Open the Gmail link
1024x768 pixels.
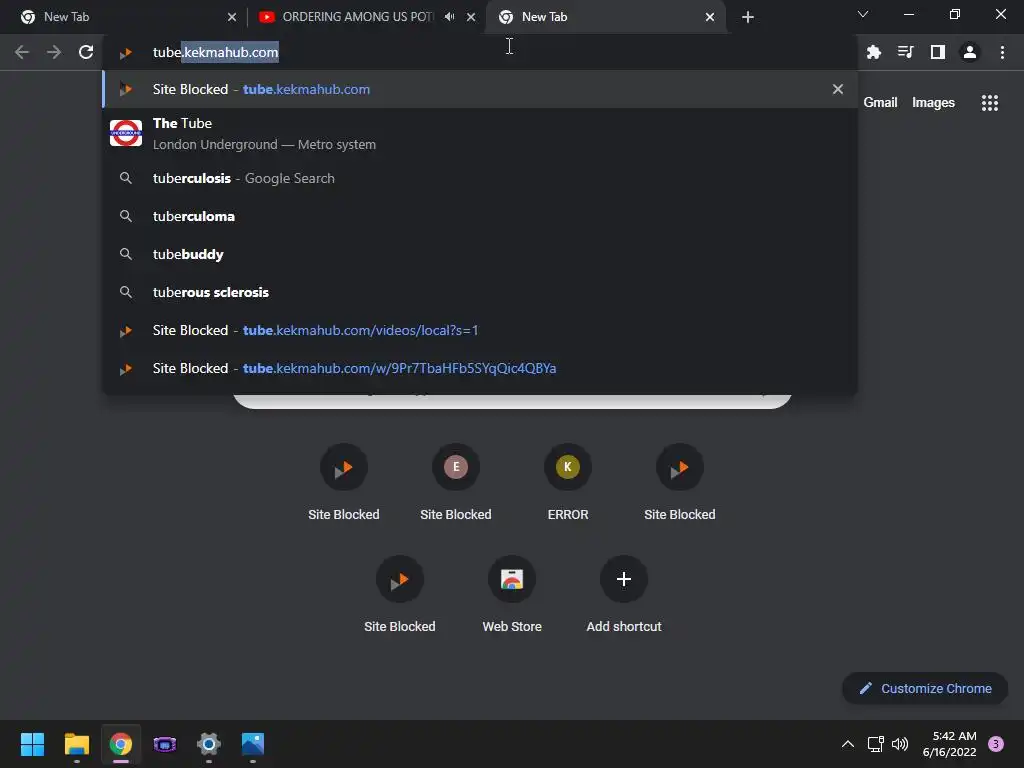tap(880, 103)
